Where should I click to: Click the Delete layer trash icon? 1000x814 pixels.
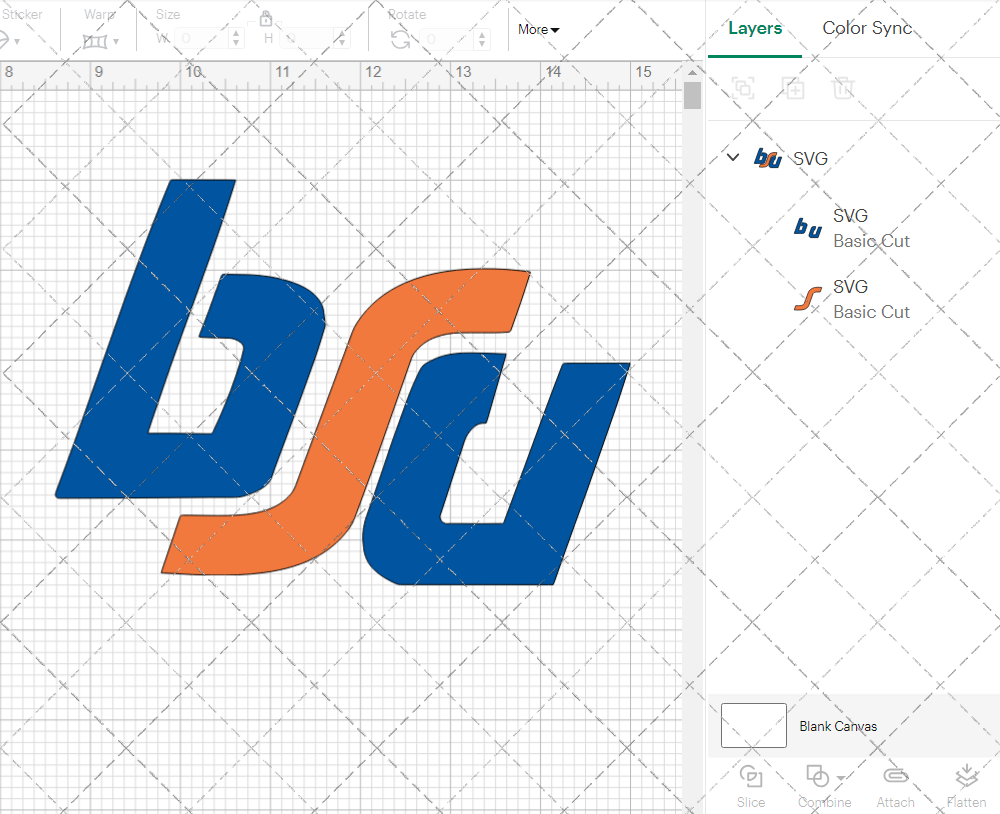[x=844, y=88]
